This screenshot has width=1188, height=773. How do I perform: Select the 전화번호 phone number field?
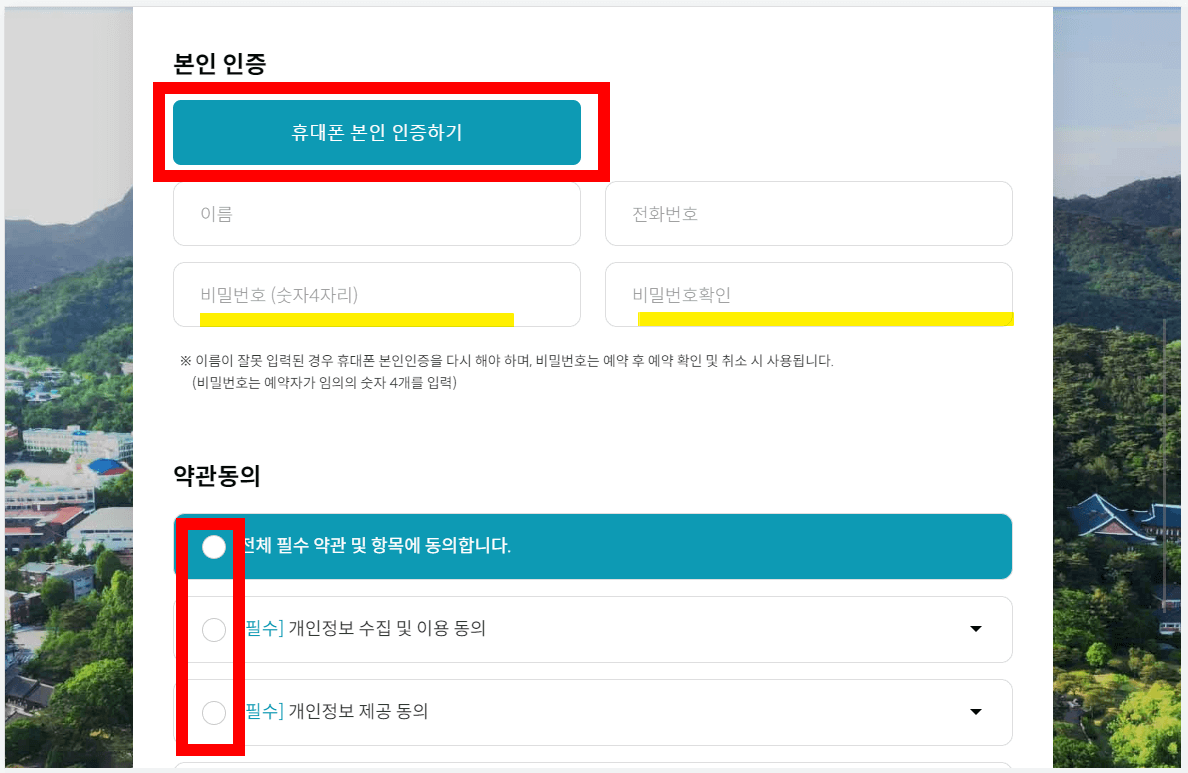click(808, 213)
